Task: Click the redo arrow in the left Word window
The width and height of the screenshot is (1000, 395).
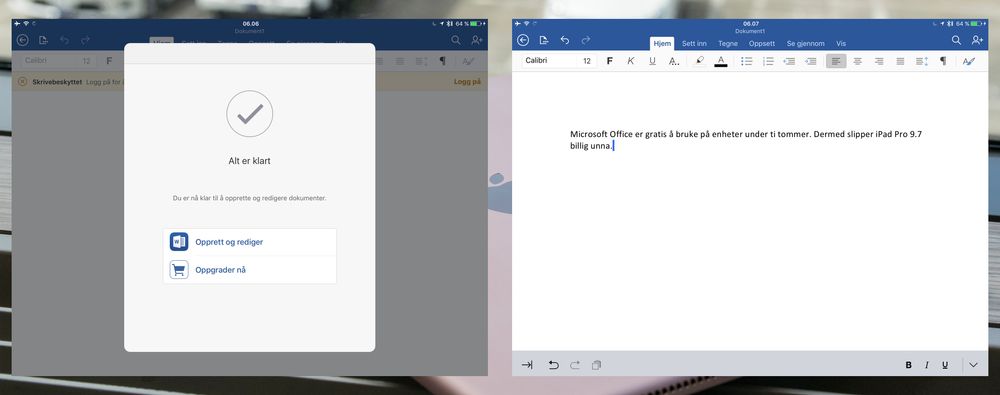Action: [85, 40]
